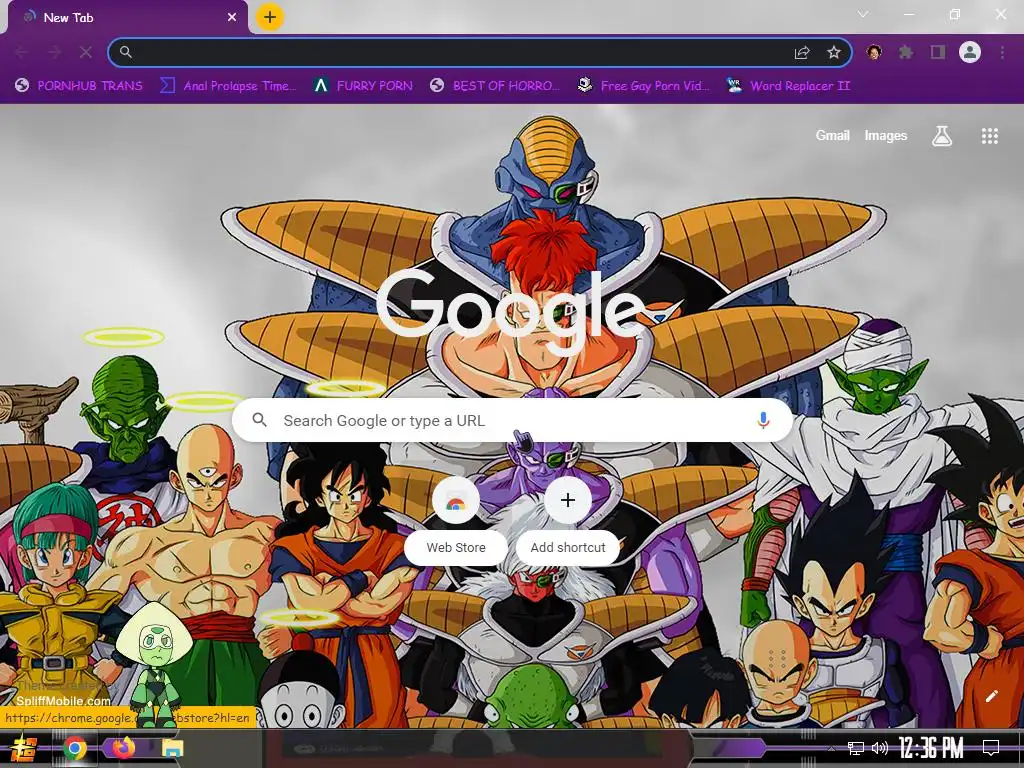Bookmark this tab with star icon
The height and width of the screenshot is (768, 1024).
click(x=834, y=53)
